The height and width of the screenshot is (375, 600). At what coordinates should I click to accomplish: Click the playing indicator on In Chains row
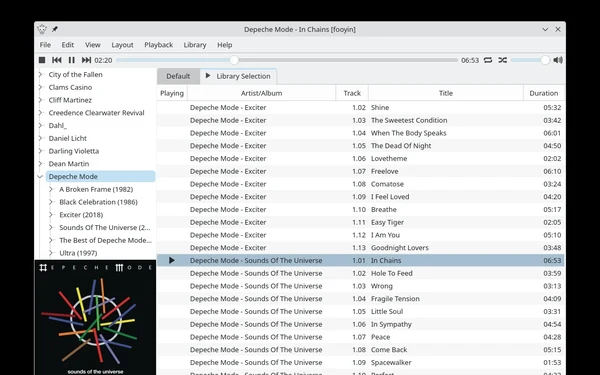pyautogui.click(x=172, y=261)
